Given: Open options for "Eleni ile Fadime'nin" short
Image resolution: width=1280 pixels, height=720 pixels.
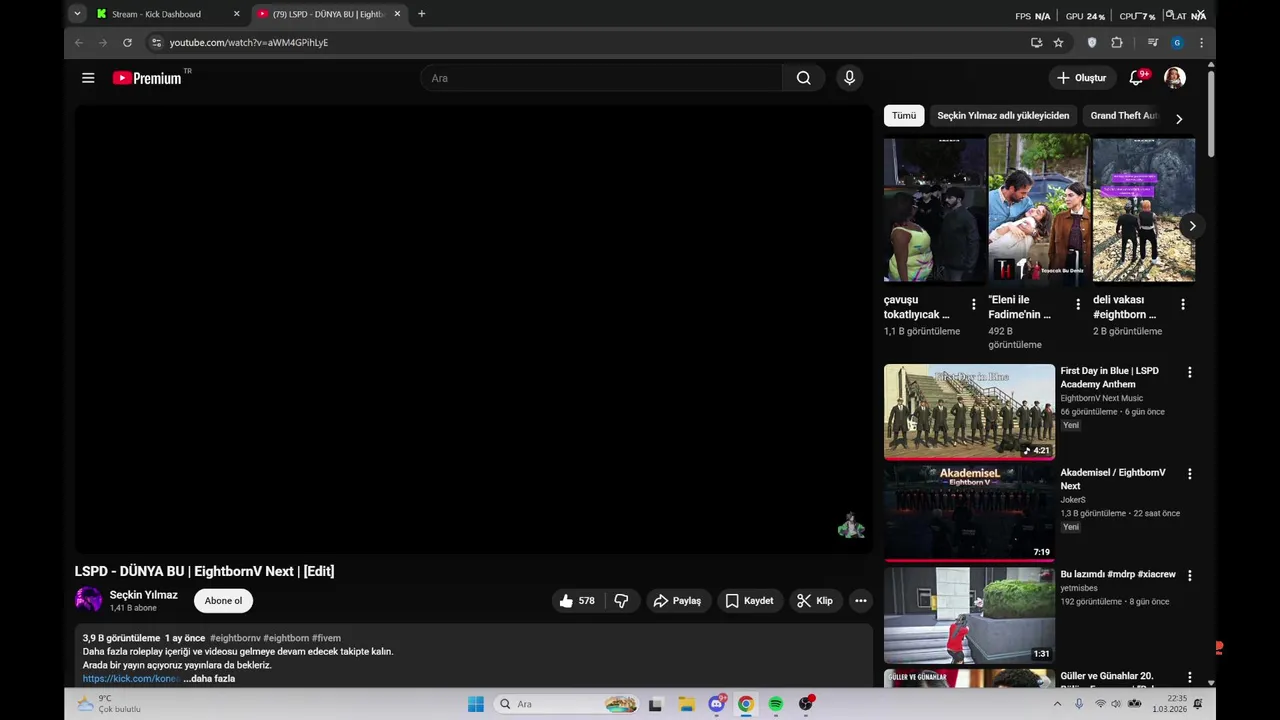Looking at the screenshot, I should coord(1078,304).
